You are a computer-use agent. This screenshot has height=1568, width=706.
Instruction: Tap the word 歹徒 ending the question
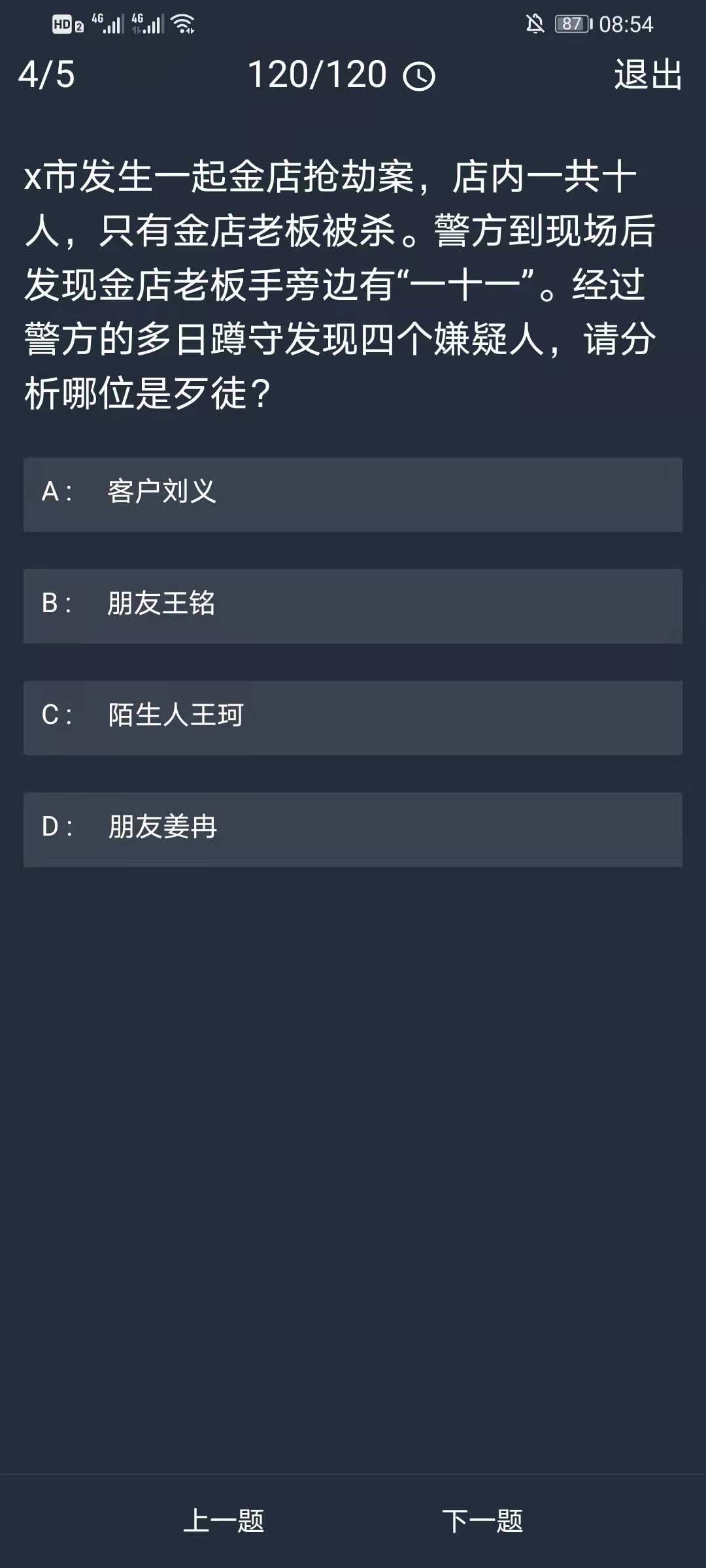pos(210,394)
